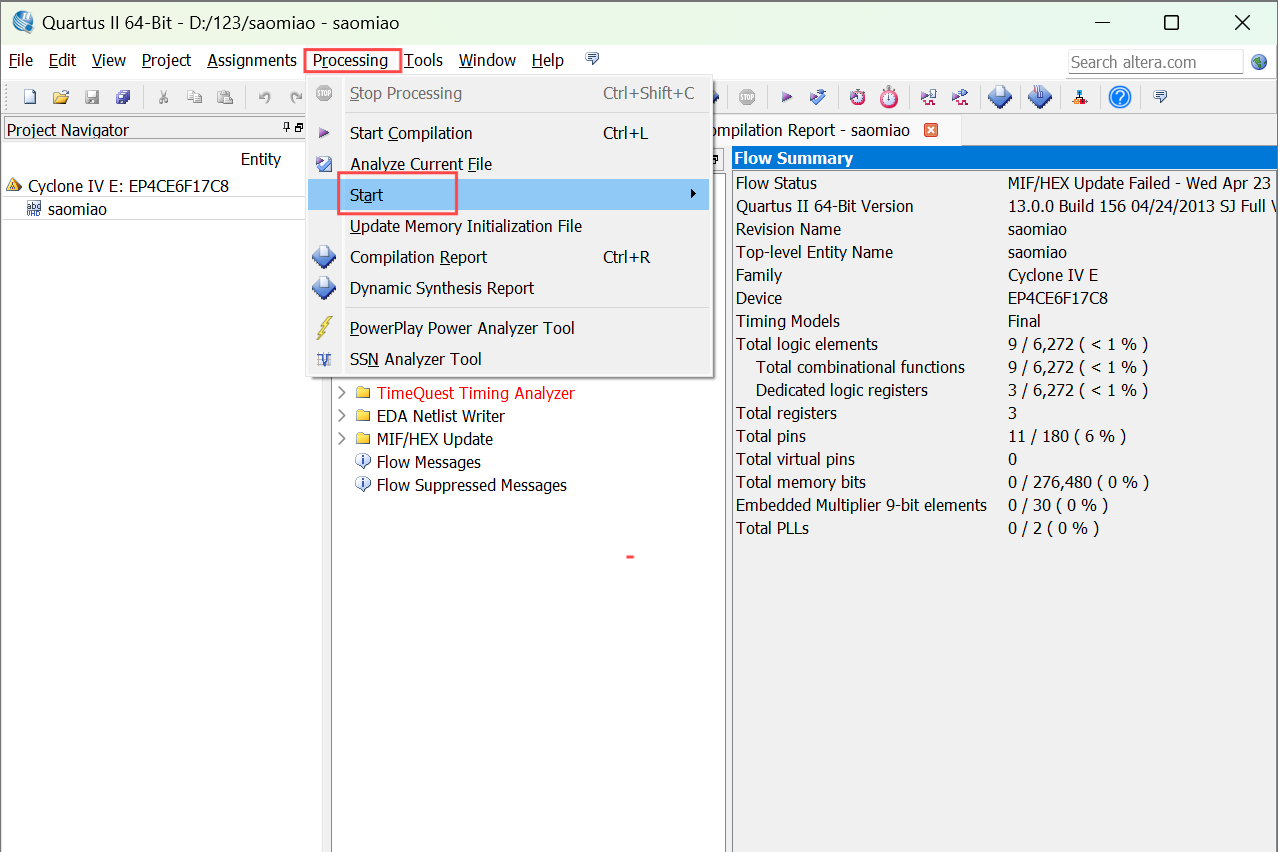Choose Update Memory Initialization File
This screenshot has height=852, width=1278.
pyautogui.click(x=508, y=226)
